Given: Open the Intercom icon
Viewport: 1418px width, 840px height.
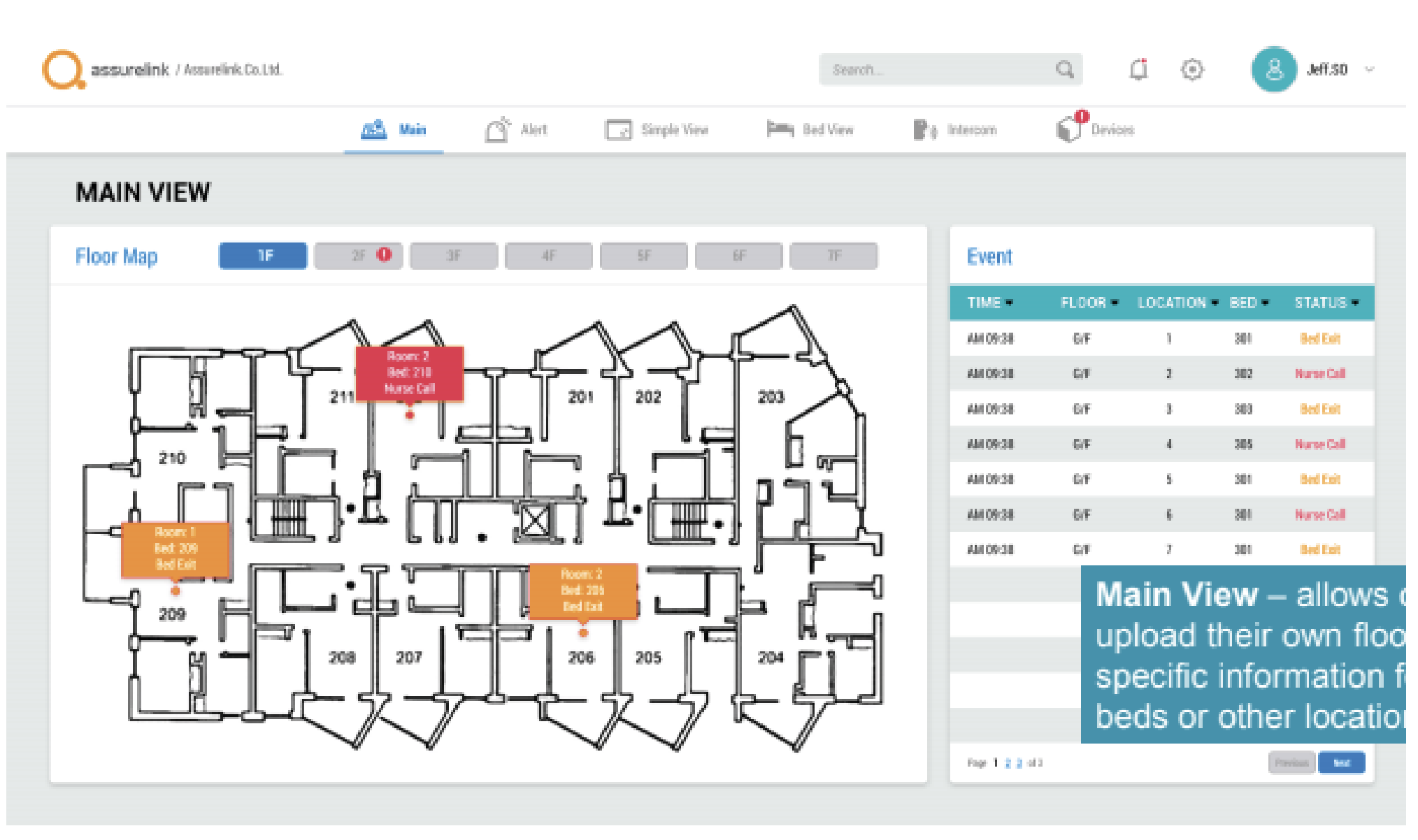Looking at the screenshot, I should coord(924,130).
